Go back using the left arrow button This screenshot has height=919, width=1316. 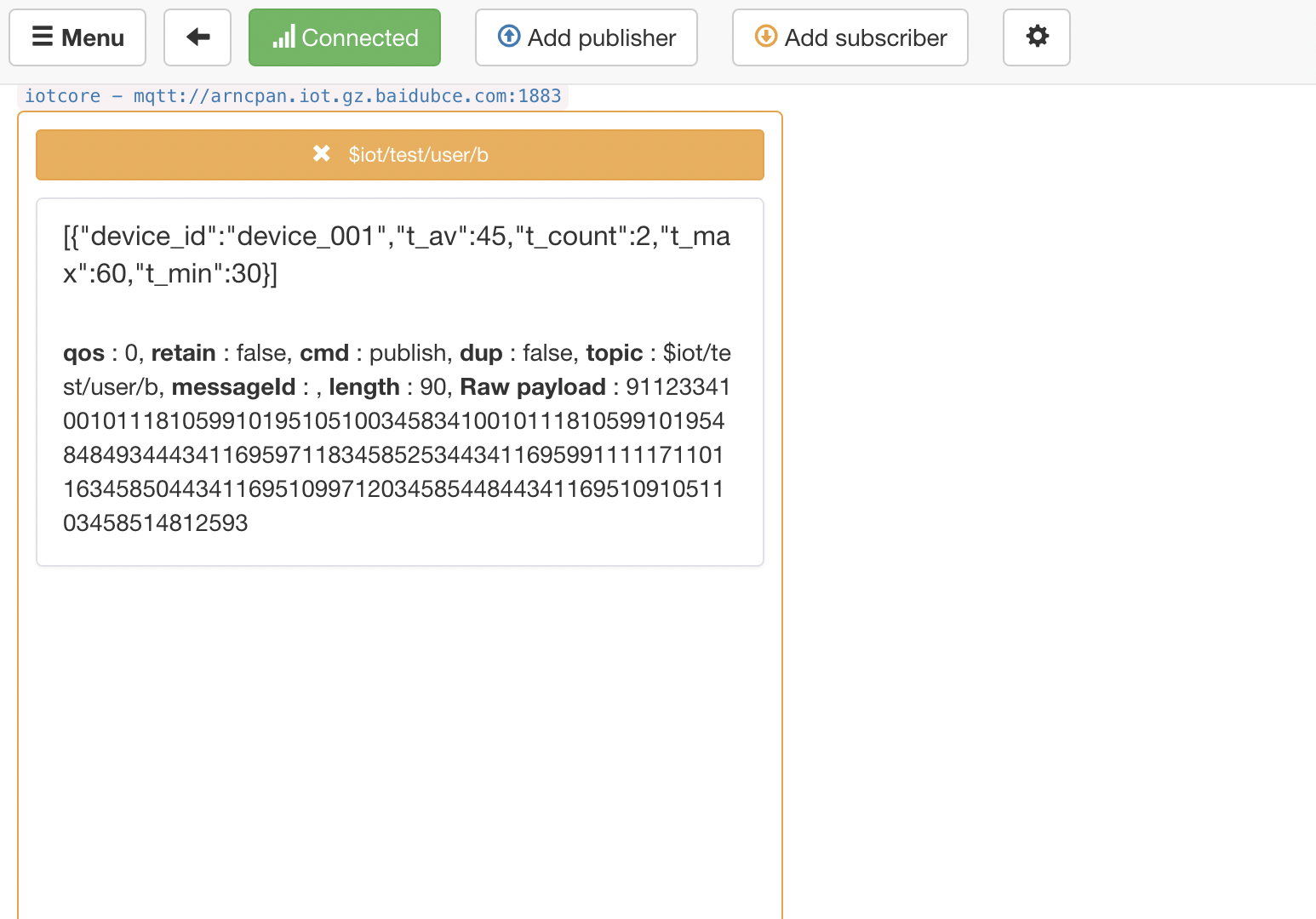tap(197, 37)
